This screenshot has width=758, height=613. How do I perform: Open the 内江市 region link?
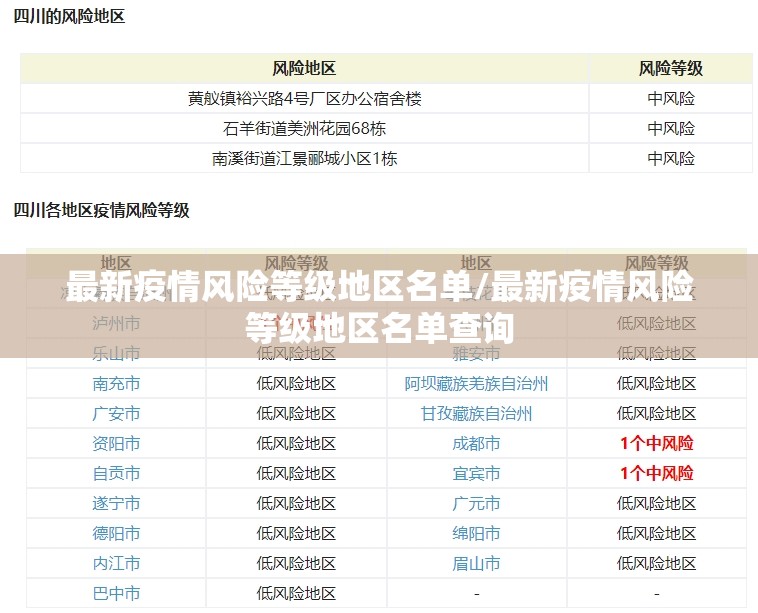coord(116,563)
